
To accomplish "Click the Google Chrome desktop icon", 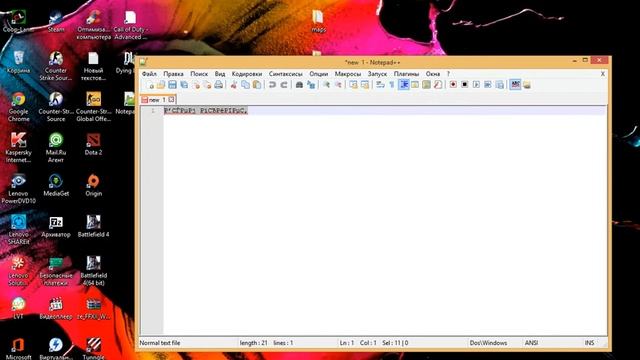I will [18, 107].
